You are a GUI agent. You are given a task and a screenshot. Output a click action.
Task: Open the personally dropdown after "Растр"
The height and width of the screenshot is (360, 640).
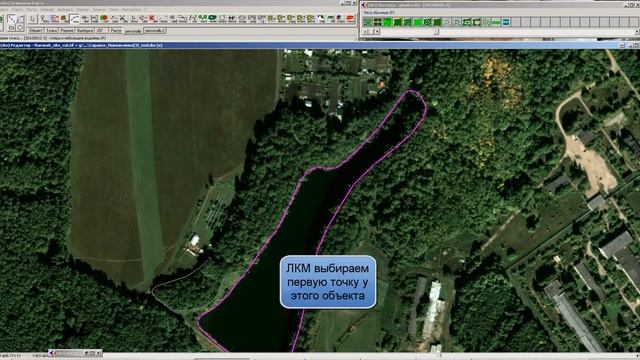tap(132, 31)
